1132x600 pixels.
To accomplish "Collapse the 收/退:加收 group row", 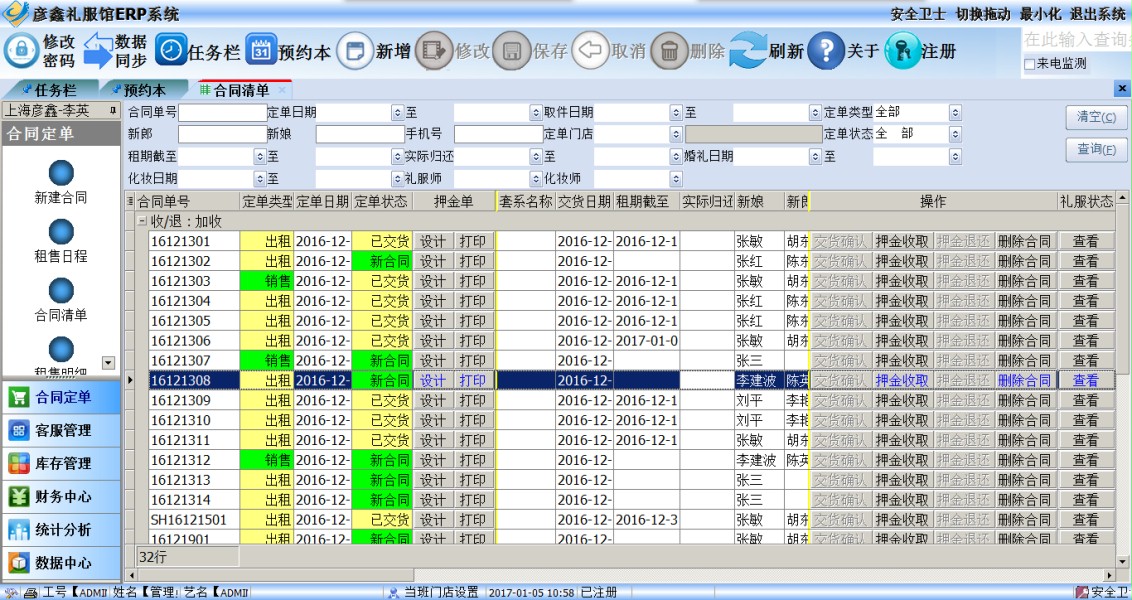I will pos(142,221).
